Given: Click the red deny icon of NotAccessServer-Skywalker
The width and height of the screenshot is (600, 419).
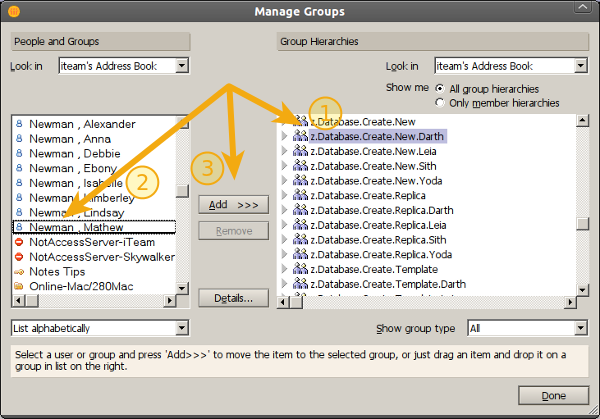Looking at the screenshot, I should [x=19, y=256].
